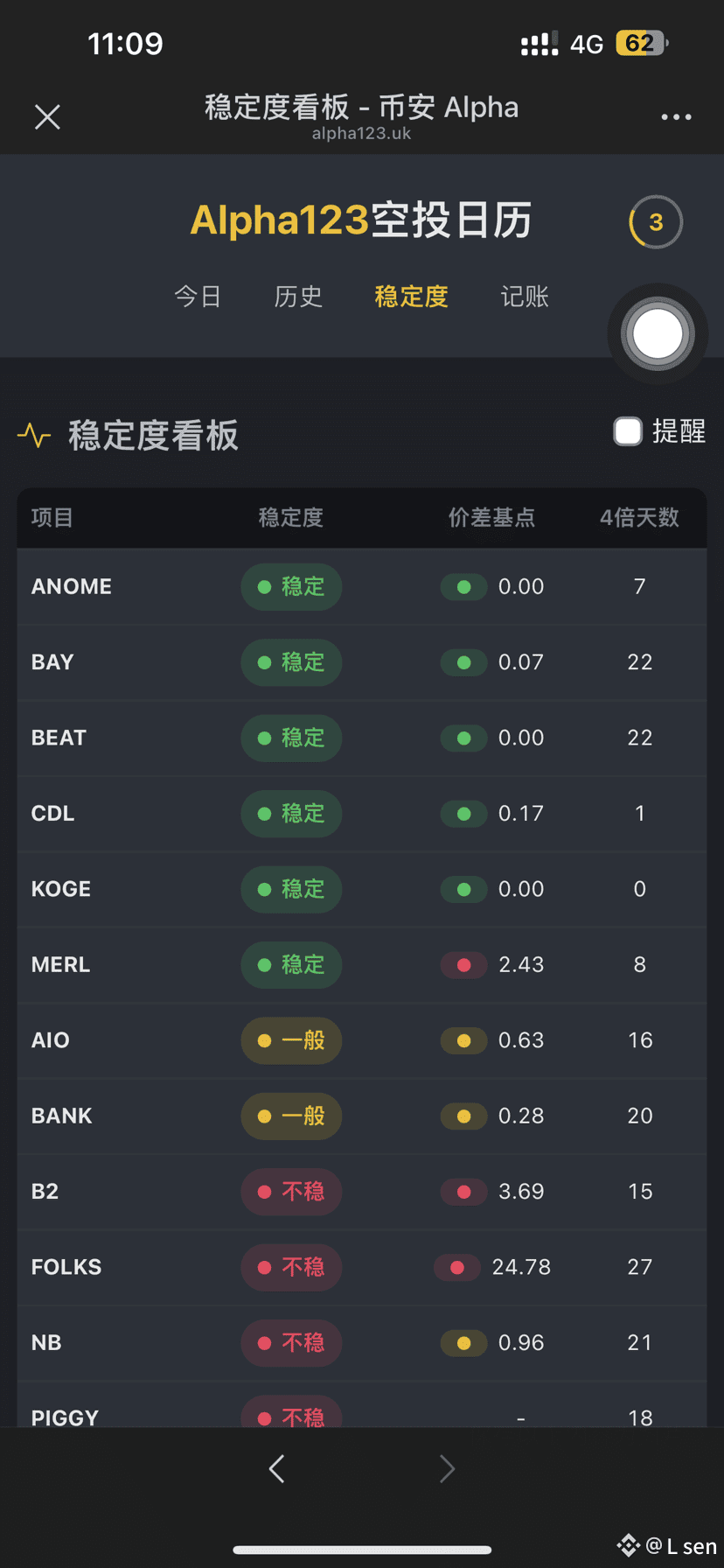Screen dimensions: 724x1568
Task: Tap the floating AssistiveTouch button
Action: click(x=658, y=333)
